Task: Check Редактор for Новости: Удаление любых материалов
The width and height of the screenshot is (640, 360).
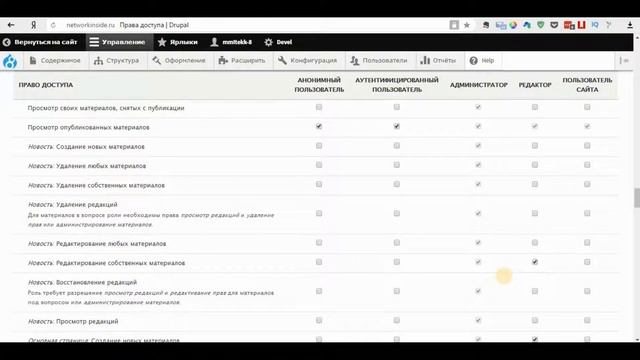Action: coord(535,164)
